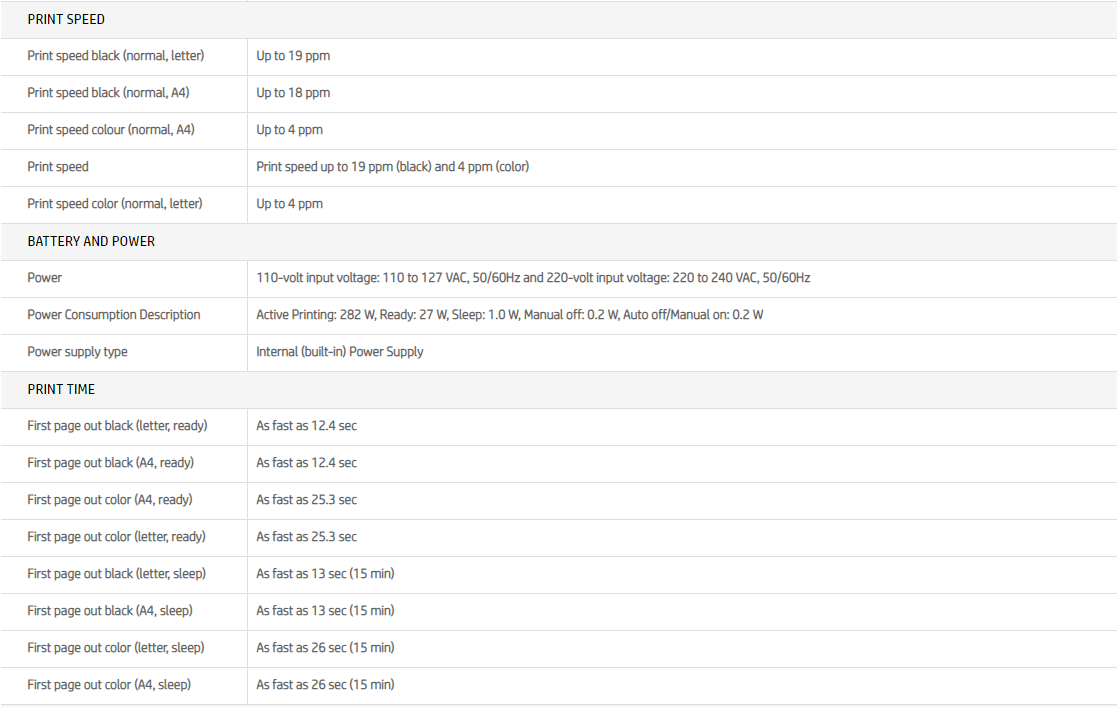The height and width of the screenshot is (707, 1117).
Task: Click the Active Printing 282 W consumption text
Action: coord(509,315)
